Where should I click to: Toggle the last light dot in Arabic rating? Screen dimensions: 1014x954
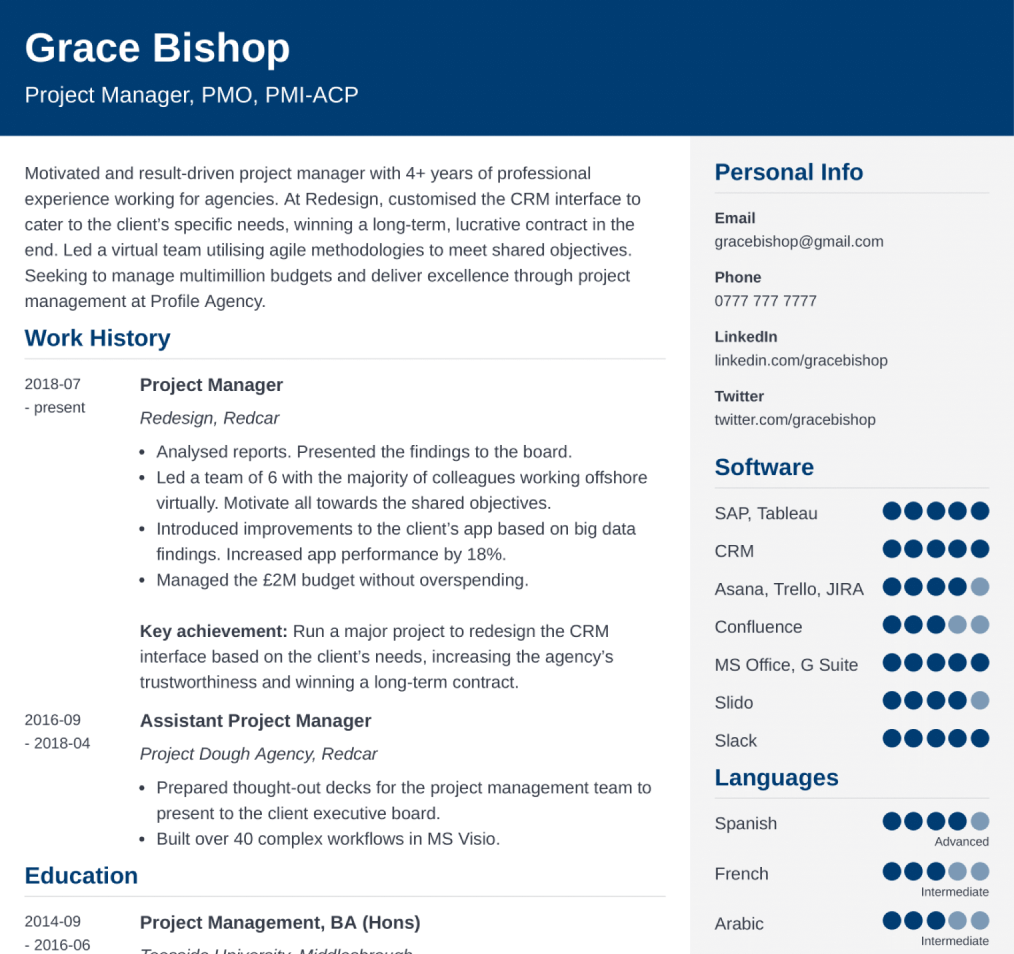point(981,920)
